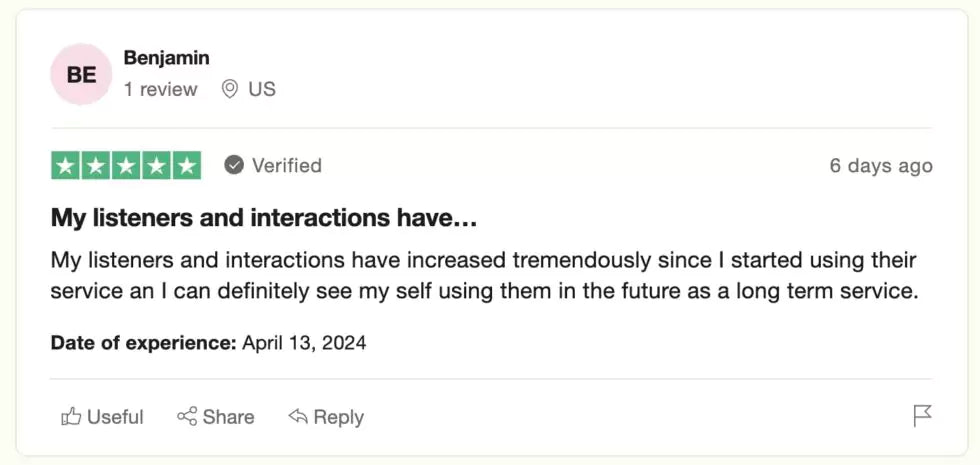
Task: Click the Share network icon
Action: click(x=187, y=417)
